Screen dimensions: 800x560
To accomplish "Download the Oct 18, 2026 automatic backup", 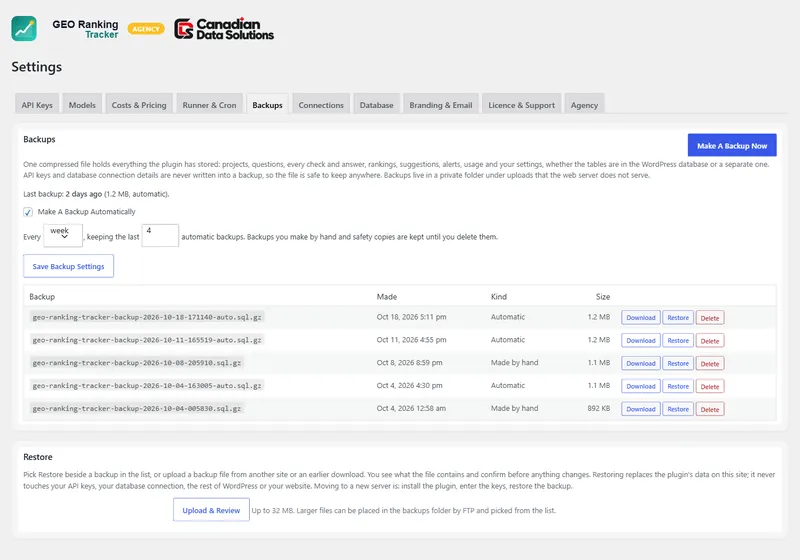I will click(x=641, y=317).
